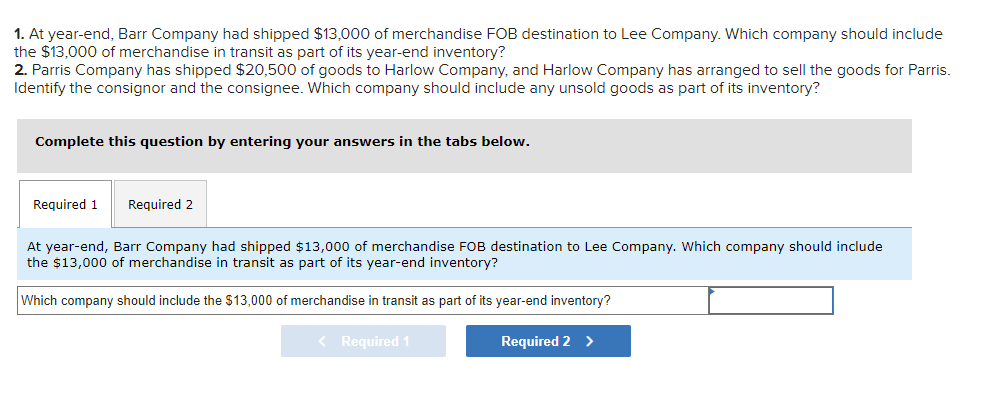The width and height of the screenshot is (993, 414).
Task: Click the blue triangle marker in the answer cell
Action: coord(713,292)
